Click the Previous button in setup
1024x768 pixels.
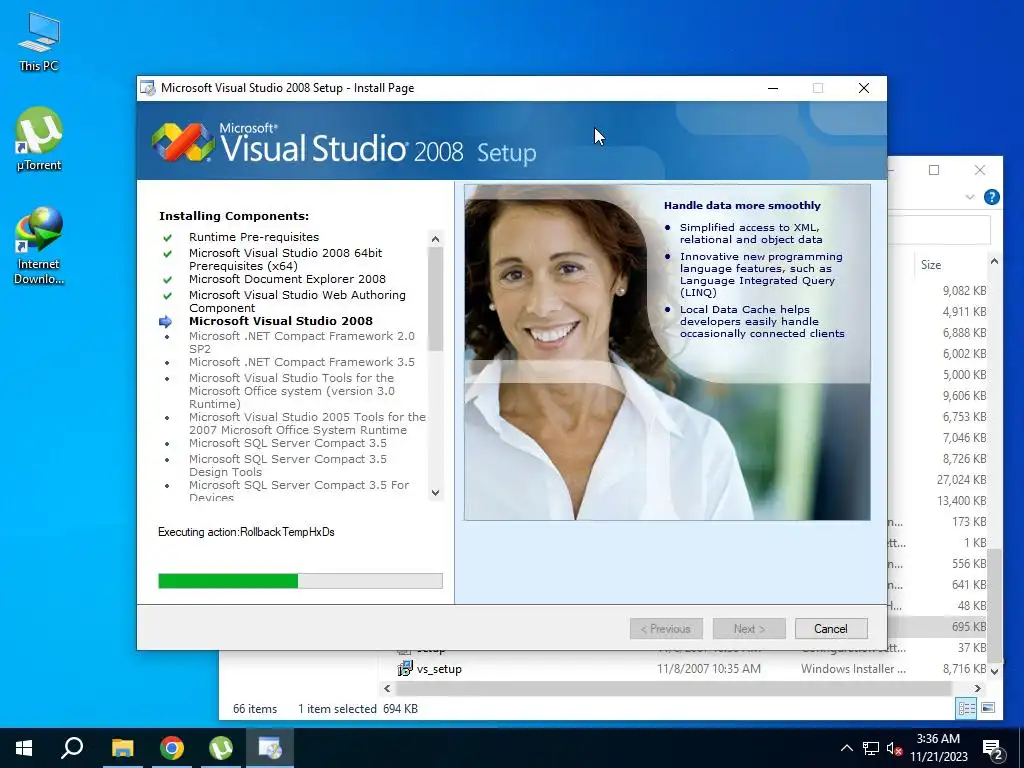[x=666, y=628]
